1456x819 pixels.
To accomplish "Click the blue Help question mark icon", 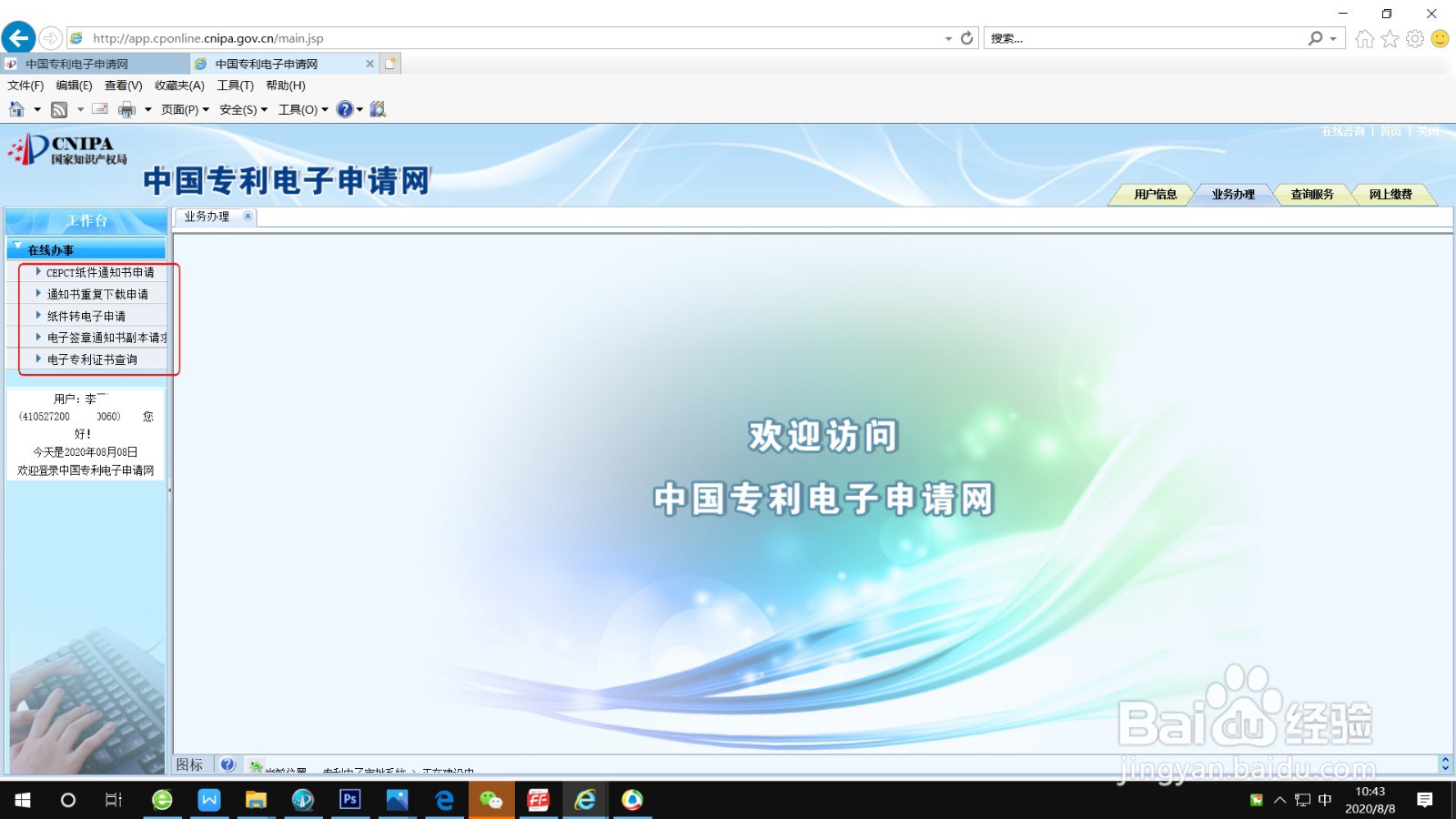I will point(344,109).
